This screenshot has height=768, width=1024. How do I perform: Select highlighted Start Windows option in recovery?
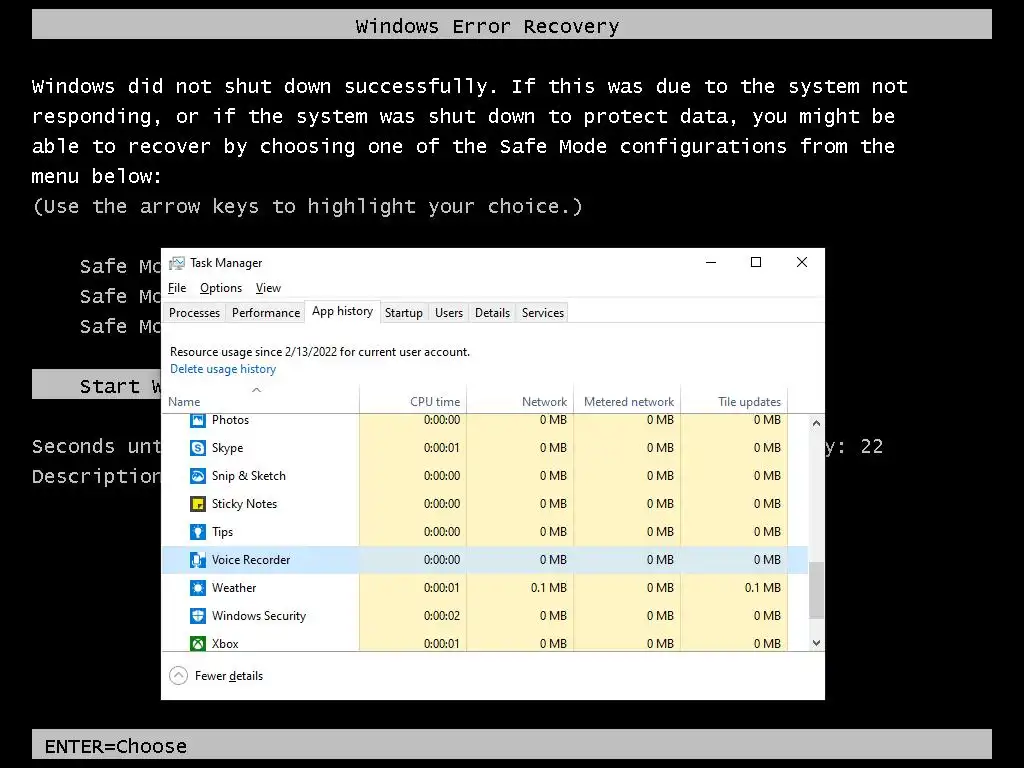click(97, 385)
